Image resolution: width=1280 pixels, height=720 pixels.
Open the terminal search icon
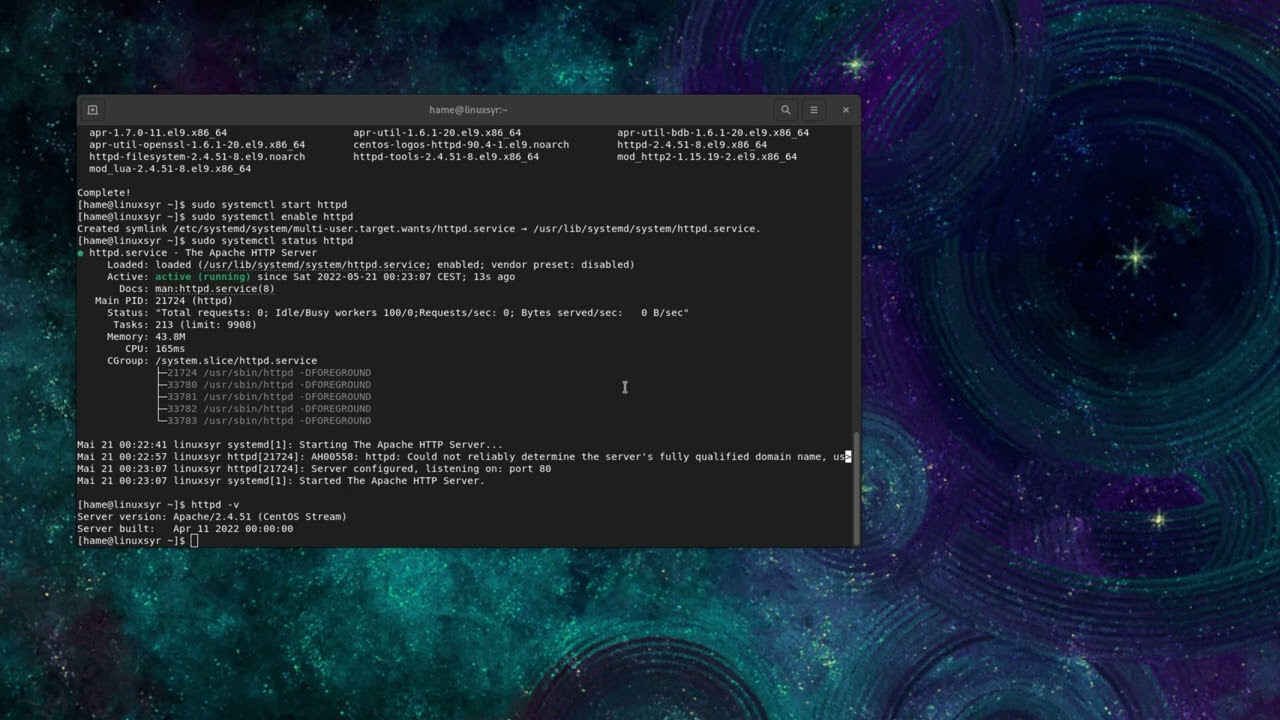[786, 110]
